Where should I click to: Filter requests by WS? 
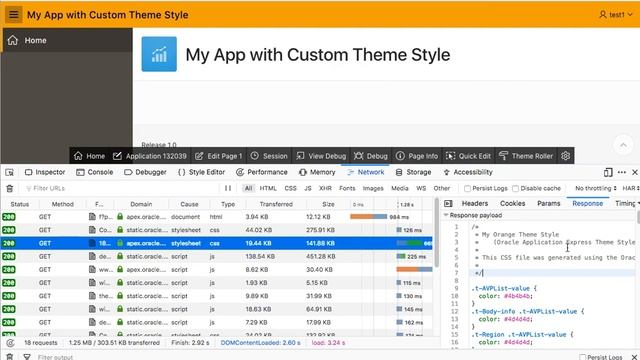tap(421, 188)
